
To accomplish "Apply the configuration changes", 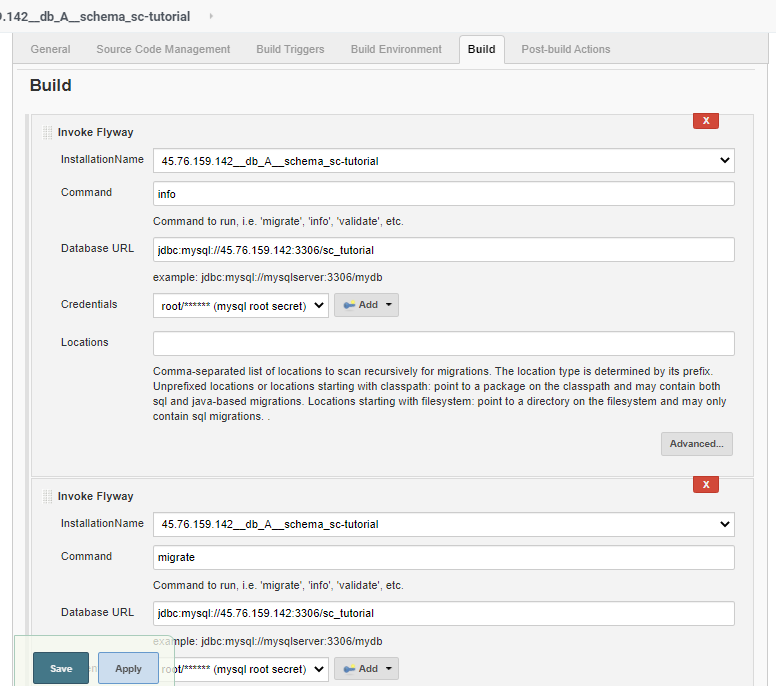I will coord(128,668).
